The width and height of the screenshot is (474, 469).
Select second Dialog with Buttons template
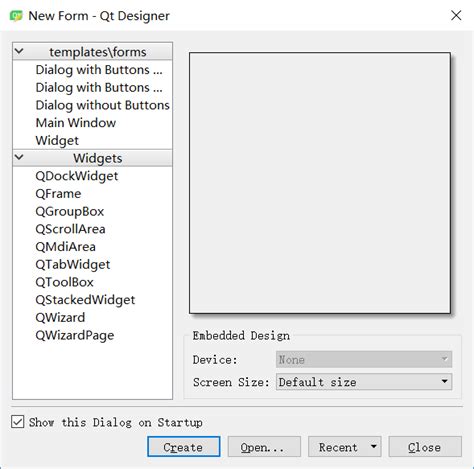click(99, 87)
